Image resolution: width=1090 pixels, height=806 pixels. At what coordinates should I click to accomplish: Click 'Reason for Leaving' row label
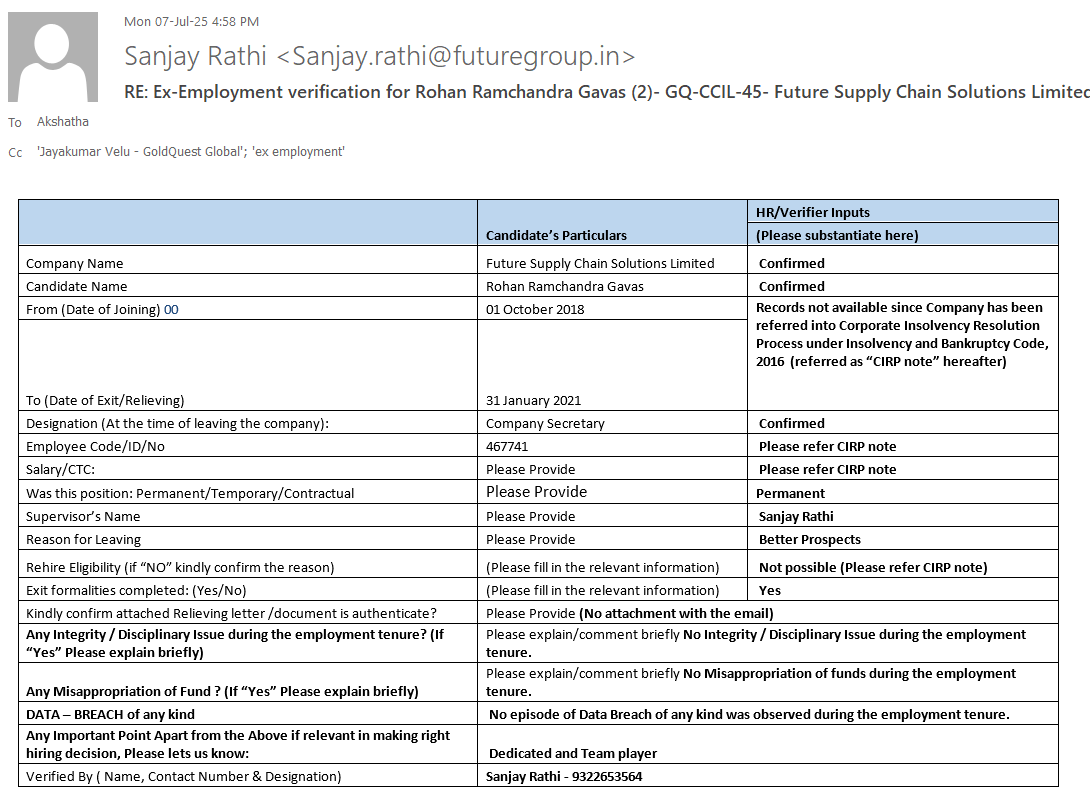click(x=83, y=540)
